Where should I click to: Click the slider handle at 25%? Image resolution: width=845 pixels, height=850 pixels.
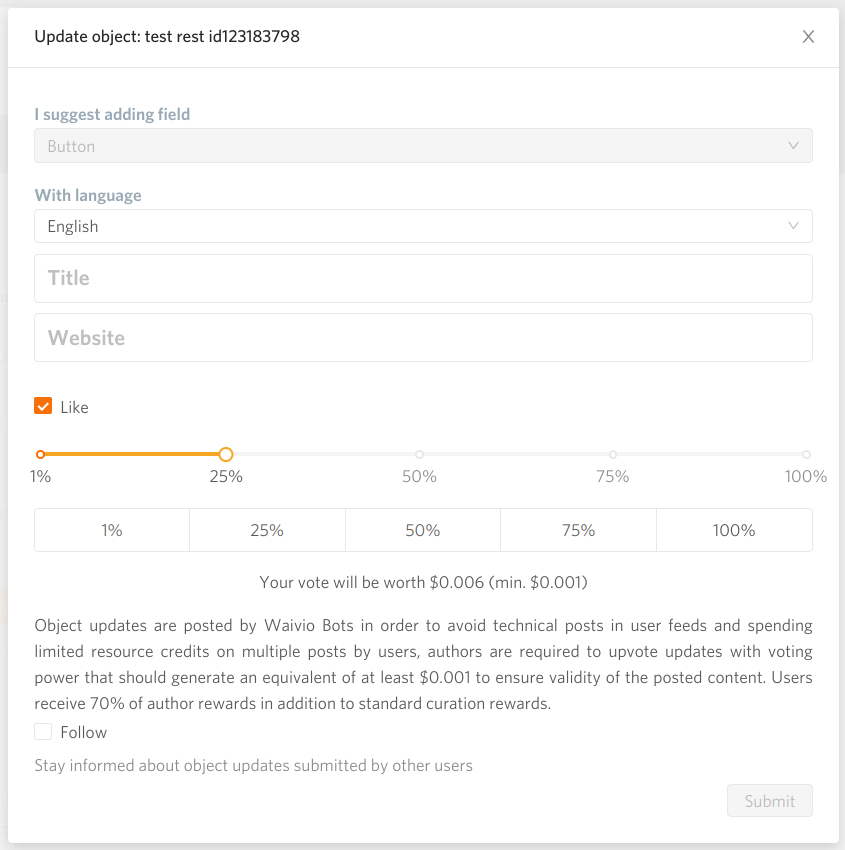point(226,454)
